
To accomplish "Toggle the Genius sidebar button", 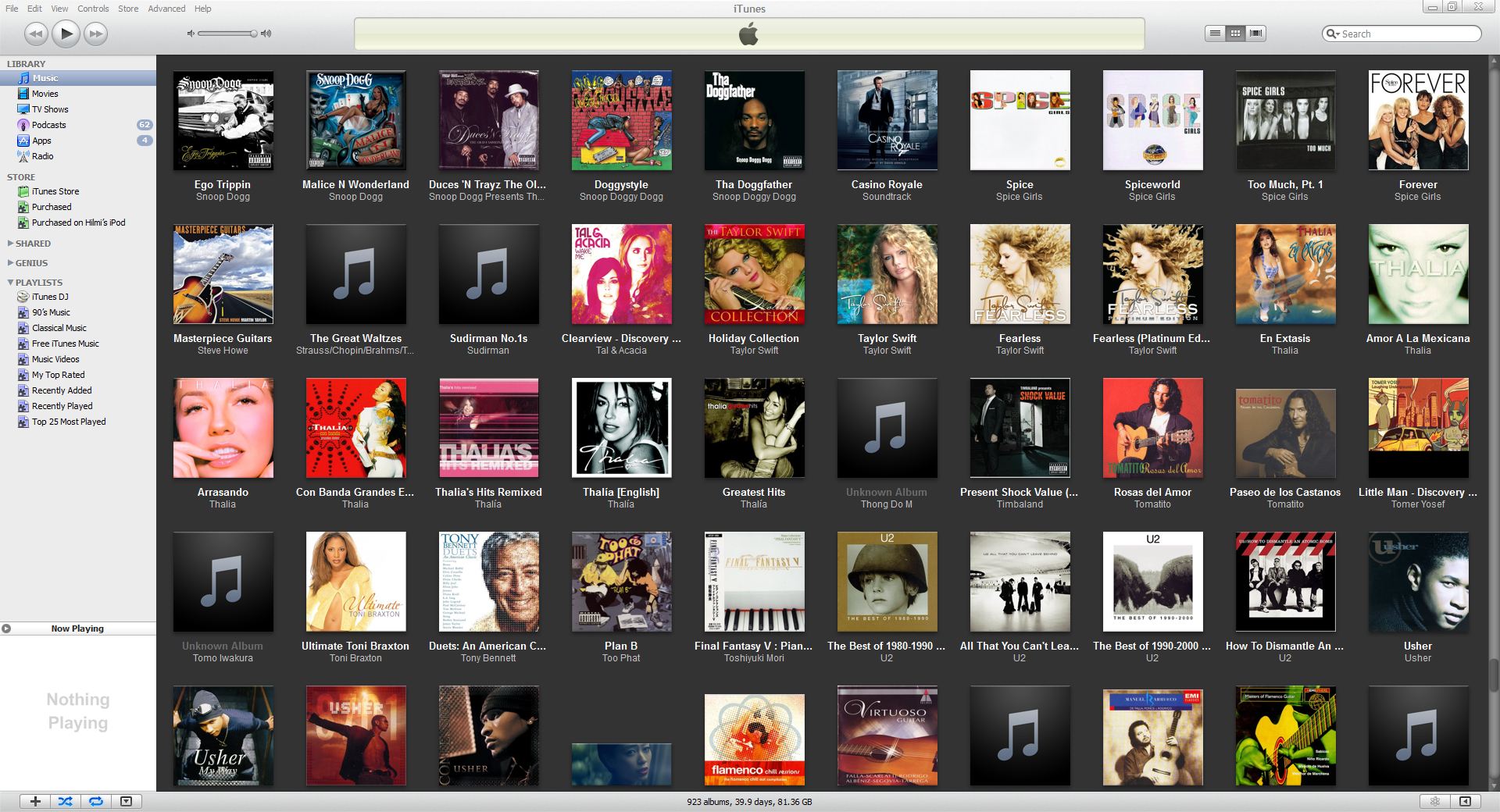I will pyautogui.click(x=1466, y=801).
